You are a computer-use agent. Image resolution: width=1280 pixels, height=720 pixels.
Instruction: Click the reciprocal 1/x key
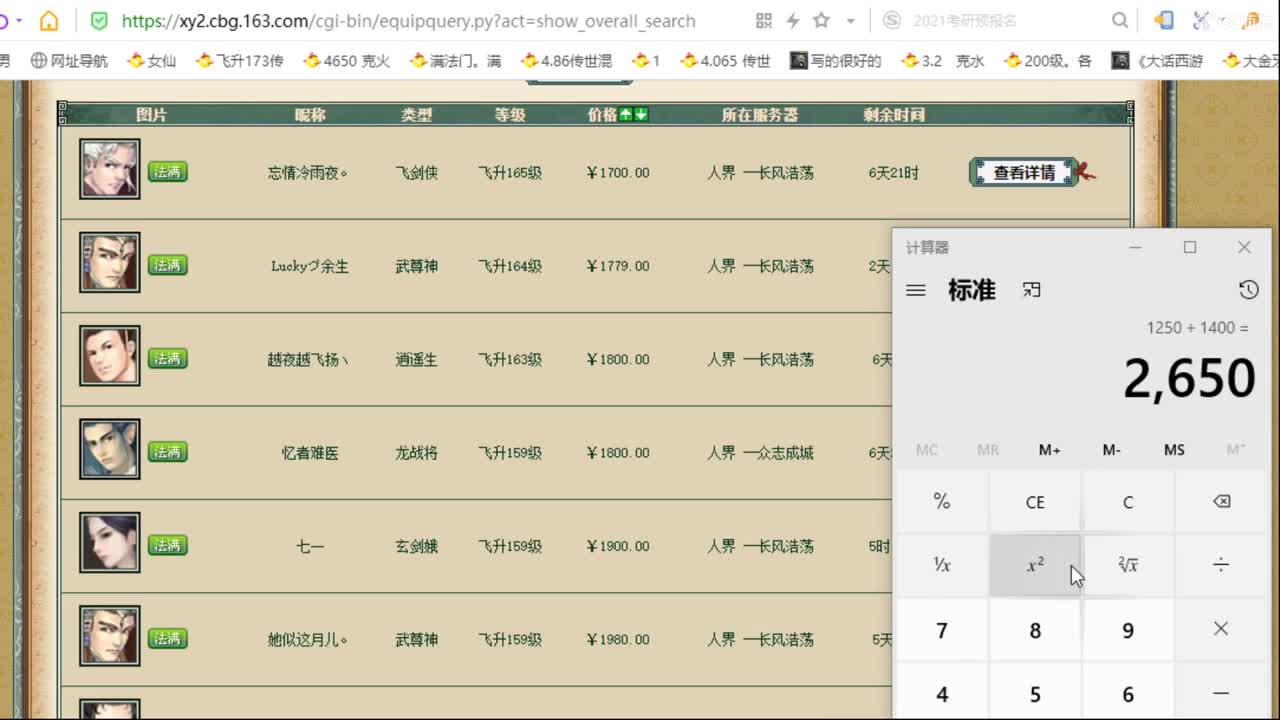(942, 565)
